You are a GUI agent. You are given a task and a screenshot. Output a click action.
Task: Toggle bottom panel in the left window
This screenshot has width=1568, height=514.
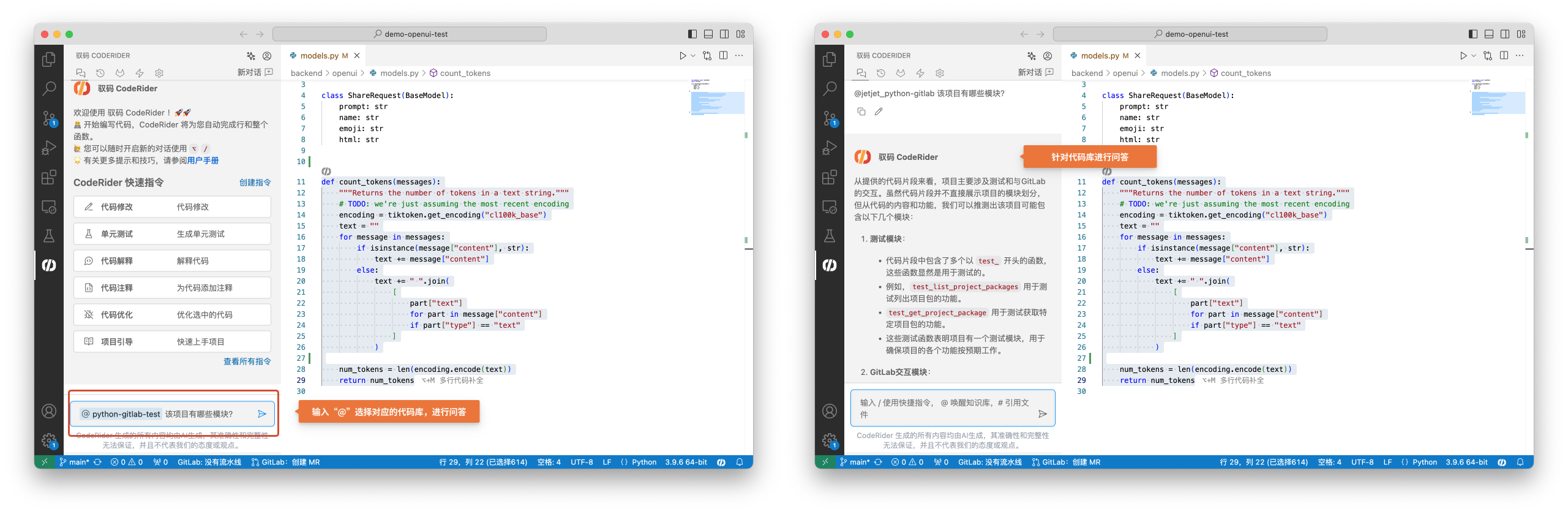coord(708,34)
